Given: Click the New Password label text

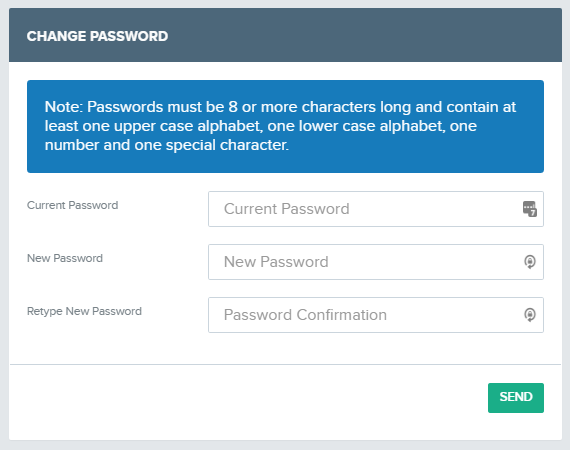Looking at the screenshot, I should [65, 258].
